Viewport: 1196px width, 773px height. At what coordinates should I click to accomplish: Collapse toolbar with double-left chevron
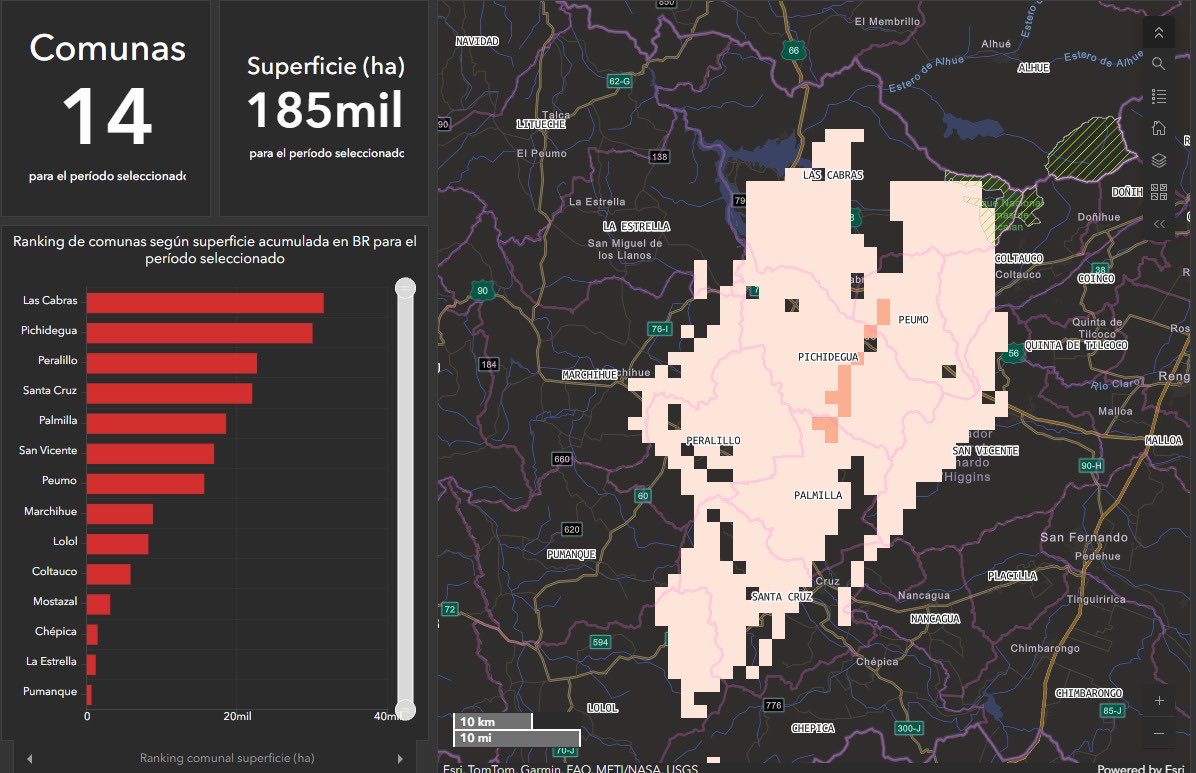[1159, 224]
